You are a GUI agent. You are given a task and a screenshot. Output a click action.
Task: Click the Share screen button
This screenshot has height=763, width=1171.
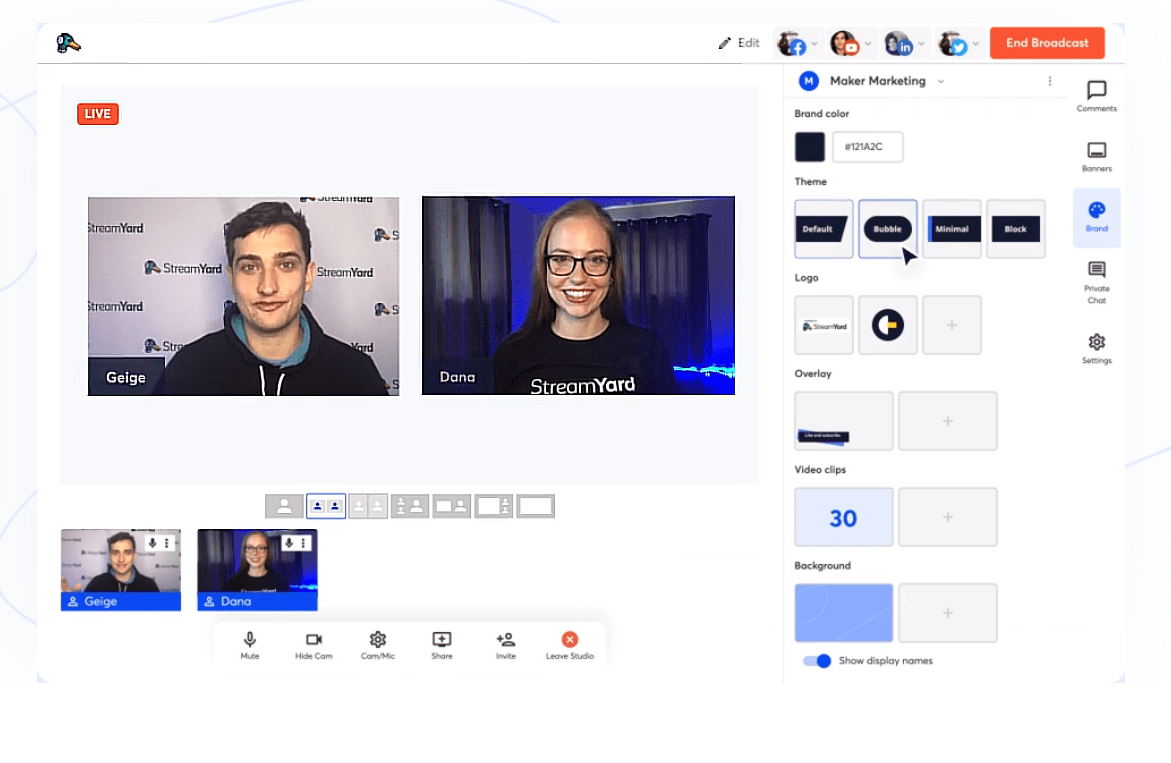pyautogui.click(x=442, y=646)
